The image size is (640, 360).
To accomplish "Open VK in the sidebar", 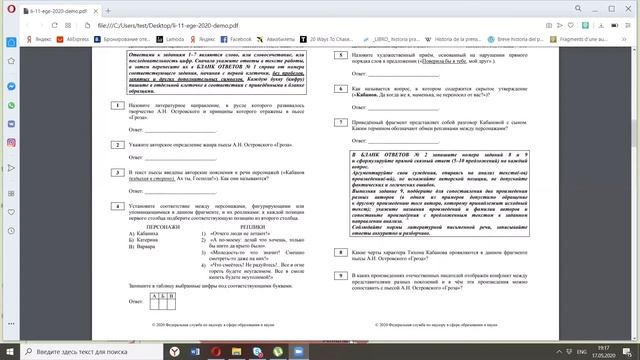I will click(11, 124).
